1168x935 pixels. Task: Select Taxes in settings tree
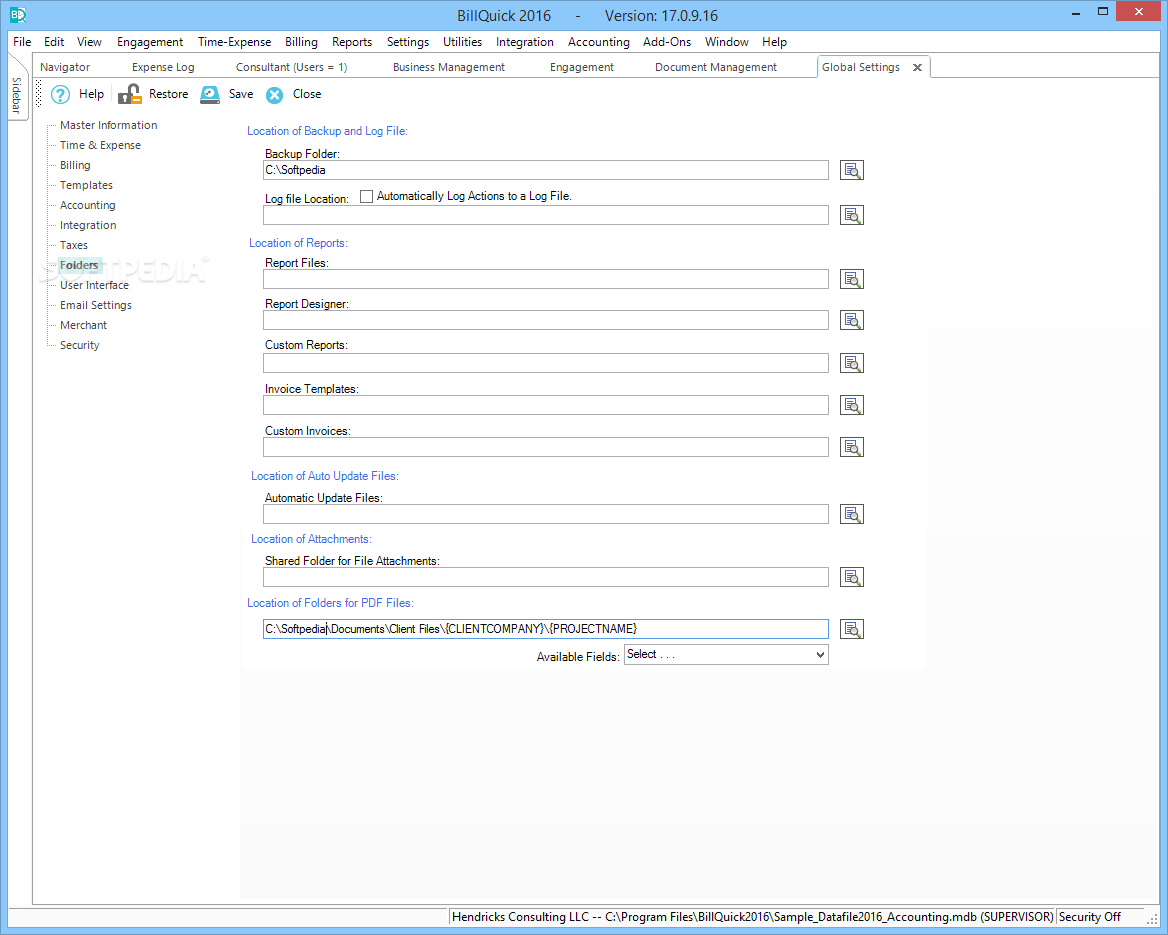click(x=73, y=245)
